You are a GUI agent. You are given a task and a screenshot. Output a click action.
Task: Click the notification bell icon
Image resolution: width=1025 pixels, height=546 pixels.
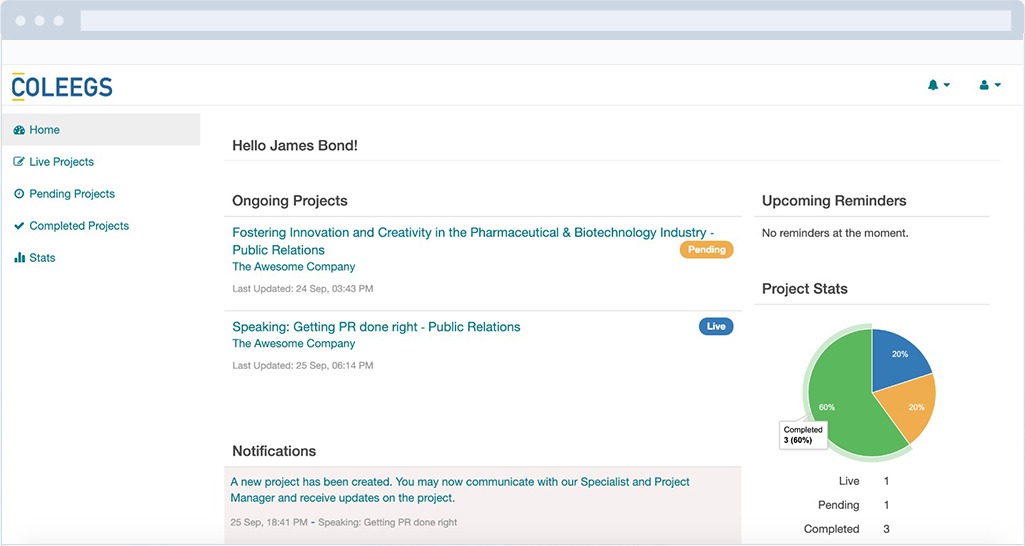pos(933,86)
